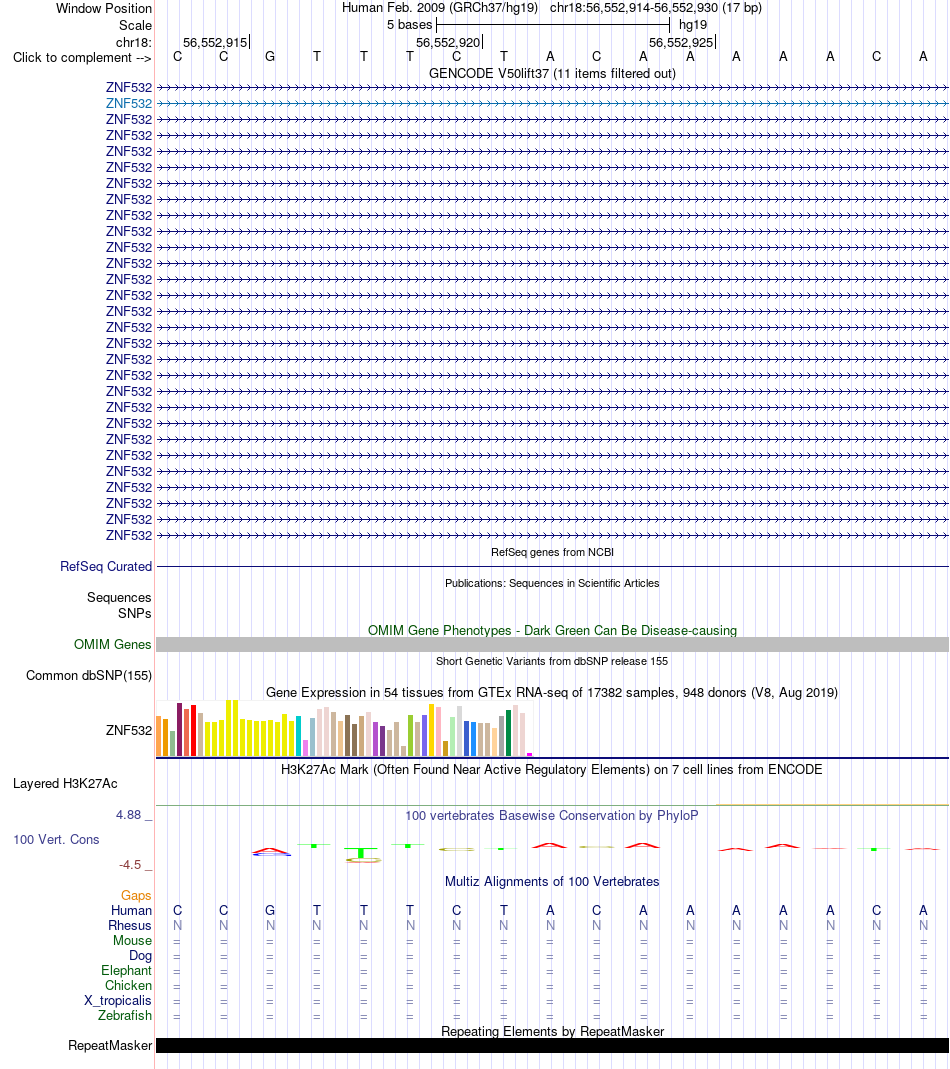
Task: Click the "Sequences" track label
Action: coord(119,597)
